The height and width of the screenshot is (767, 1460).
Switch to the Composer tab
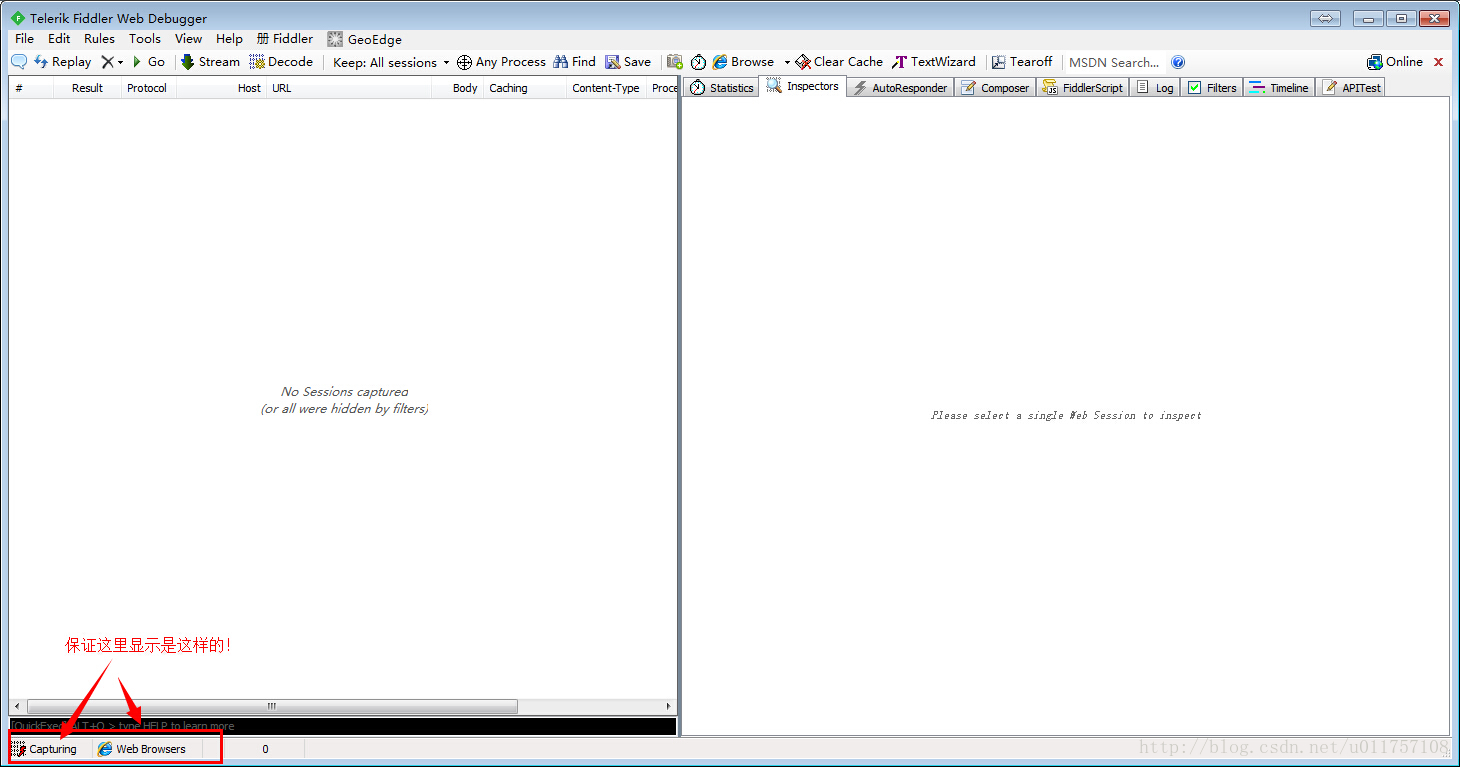(994, 88)
